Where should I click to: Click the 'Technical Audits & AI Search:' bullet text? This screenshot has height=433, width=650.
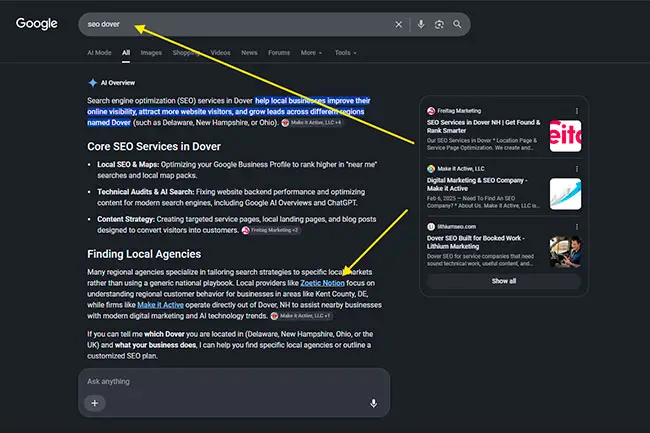tap(146, 192)
